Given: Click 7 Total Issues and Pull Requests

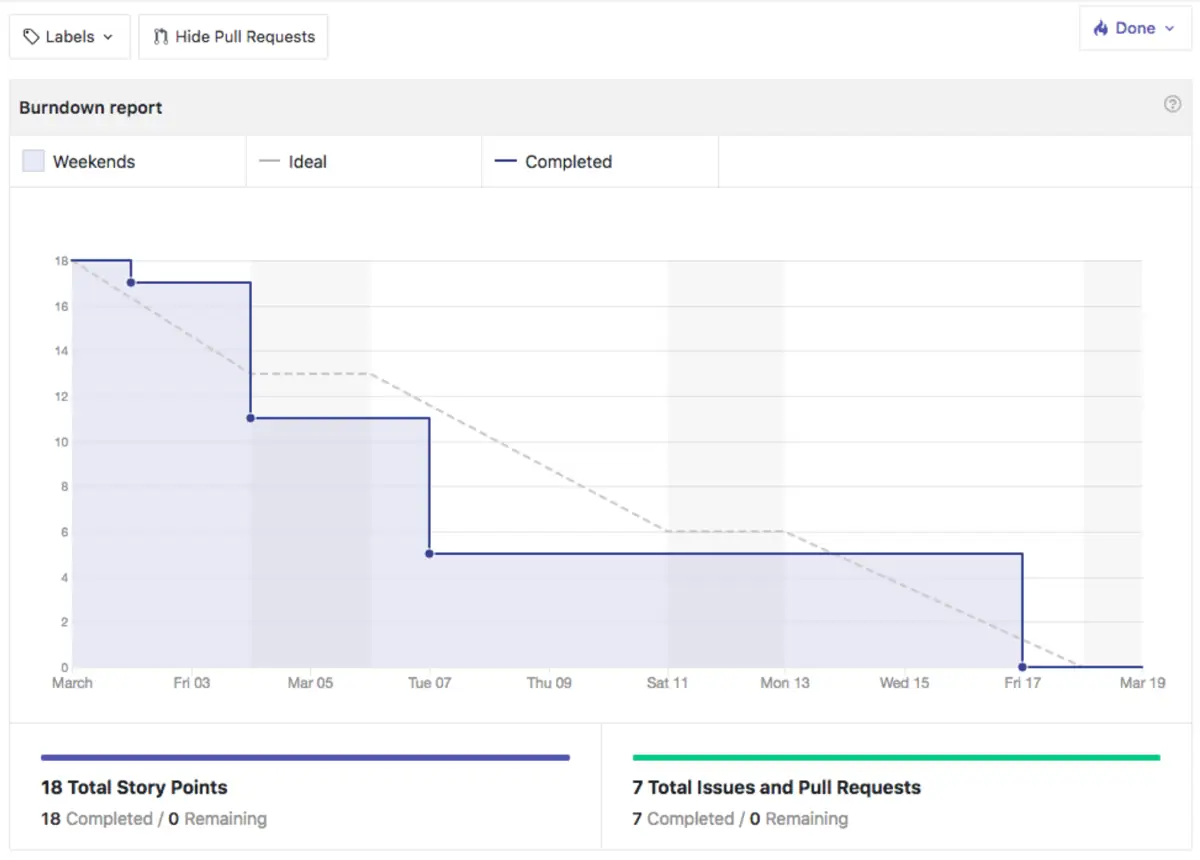Looking at the screenshot, I should click(x=776, y=787).
